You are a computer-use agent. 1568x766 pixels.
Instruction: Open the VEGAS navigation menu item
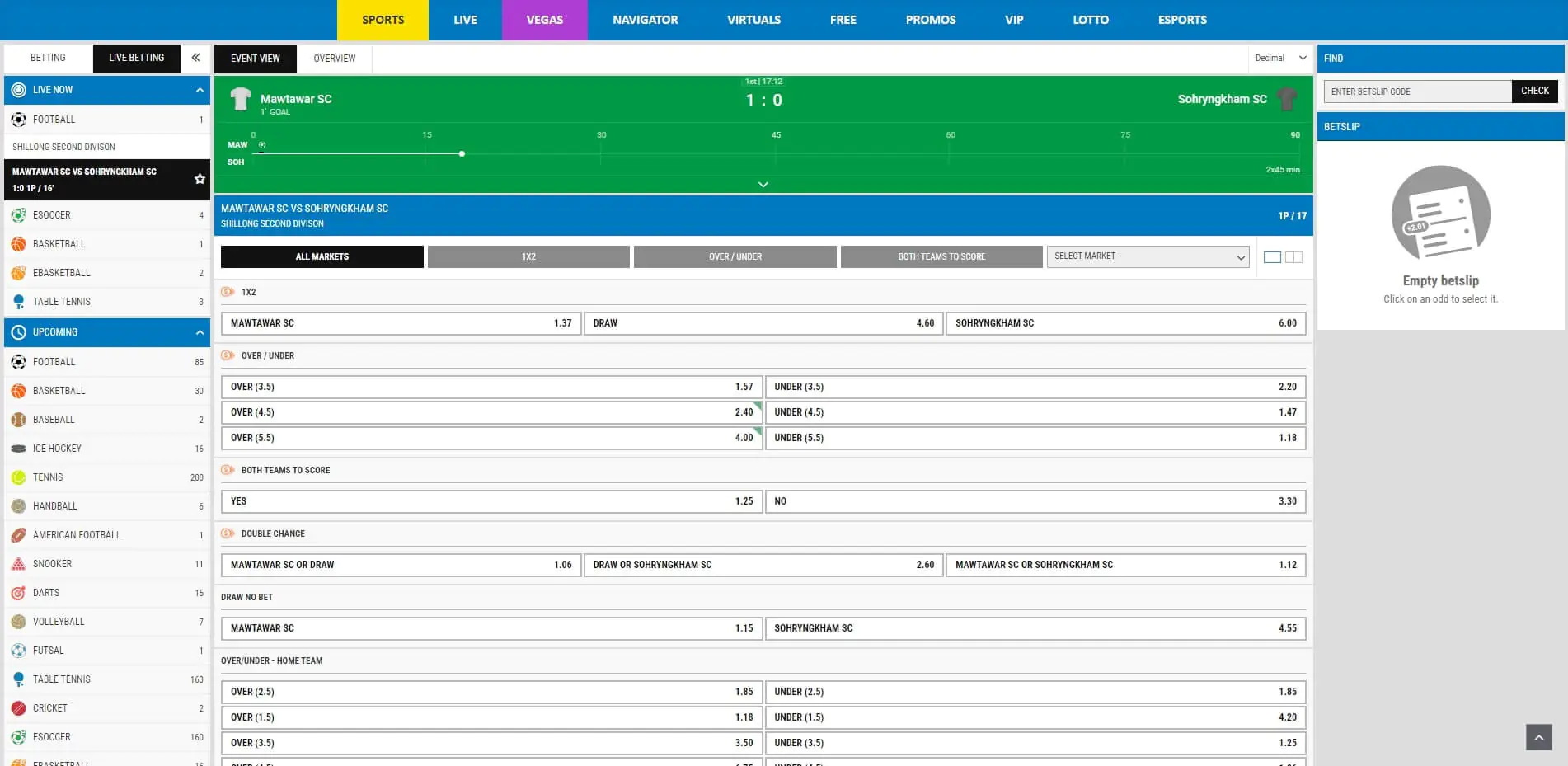(x=544, y=19)
